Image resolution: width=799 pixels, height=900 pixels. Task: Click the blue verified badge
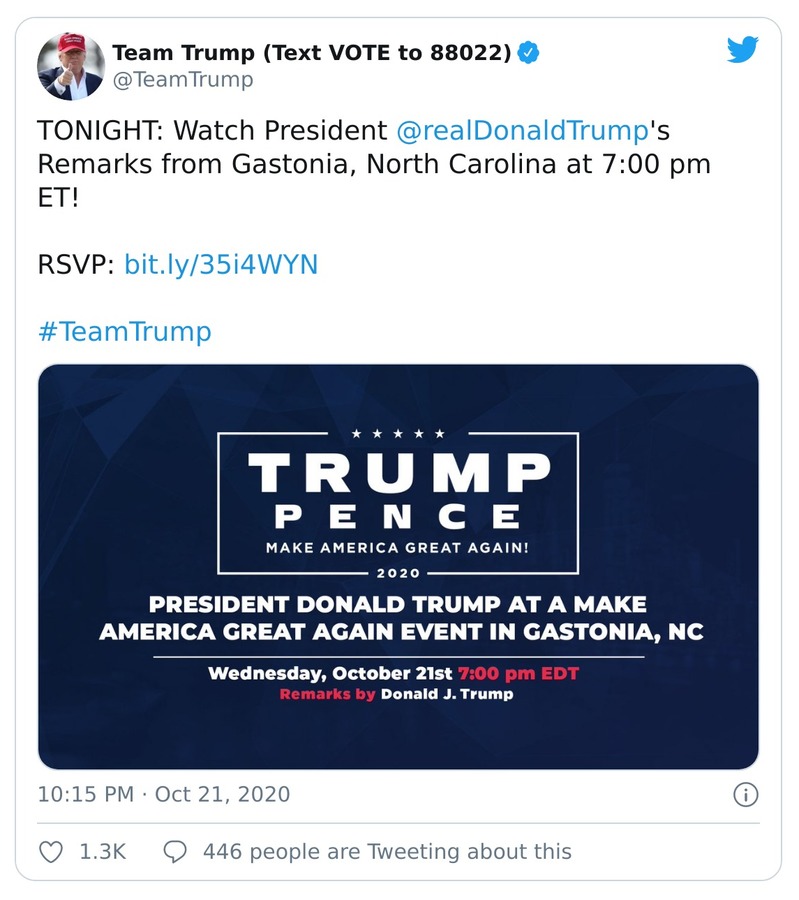coord(529,53)
